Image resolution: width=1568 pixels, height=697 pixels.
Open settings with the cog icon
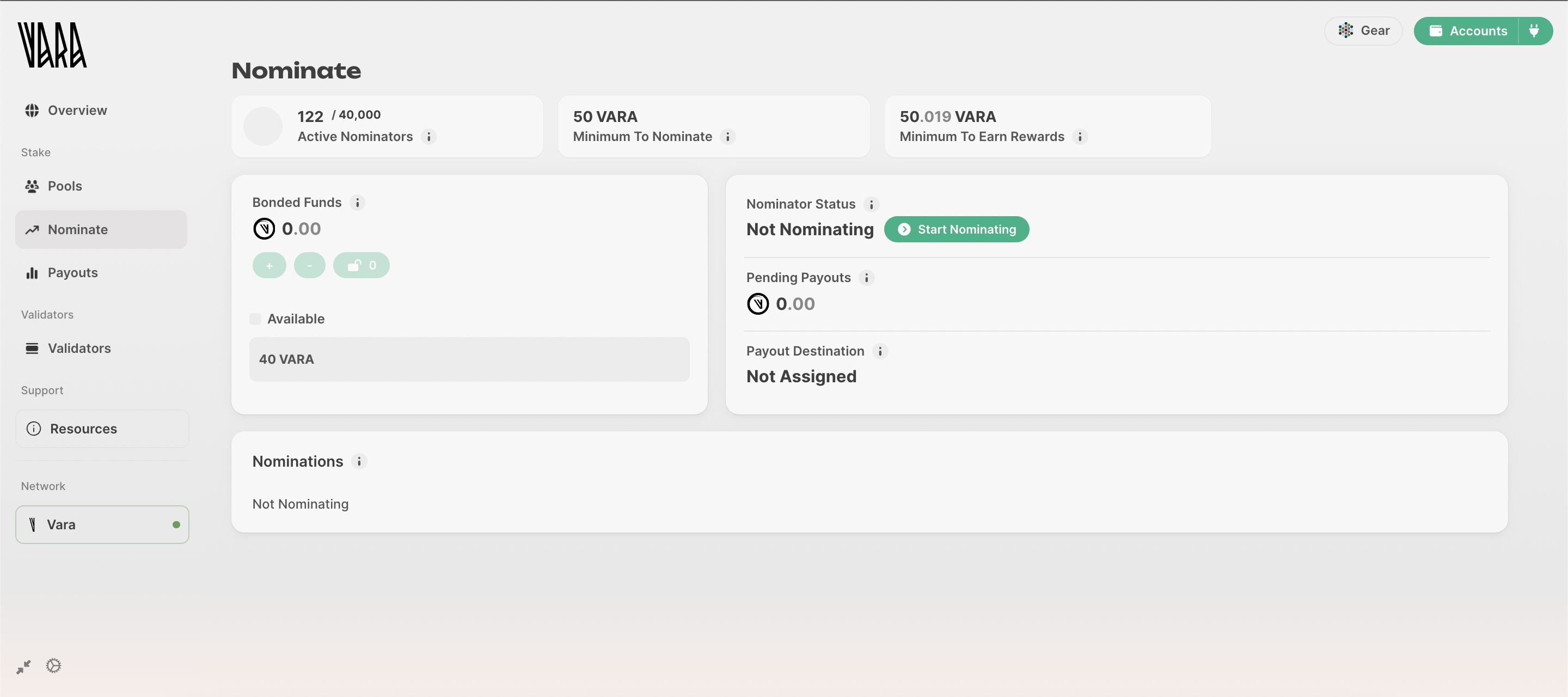tap(53, 666)
